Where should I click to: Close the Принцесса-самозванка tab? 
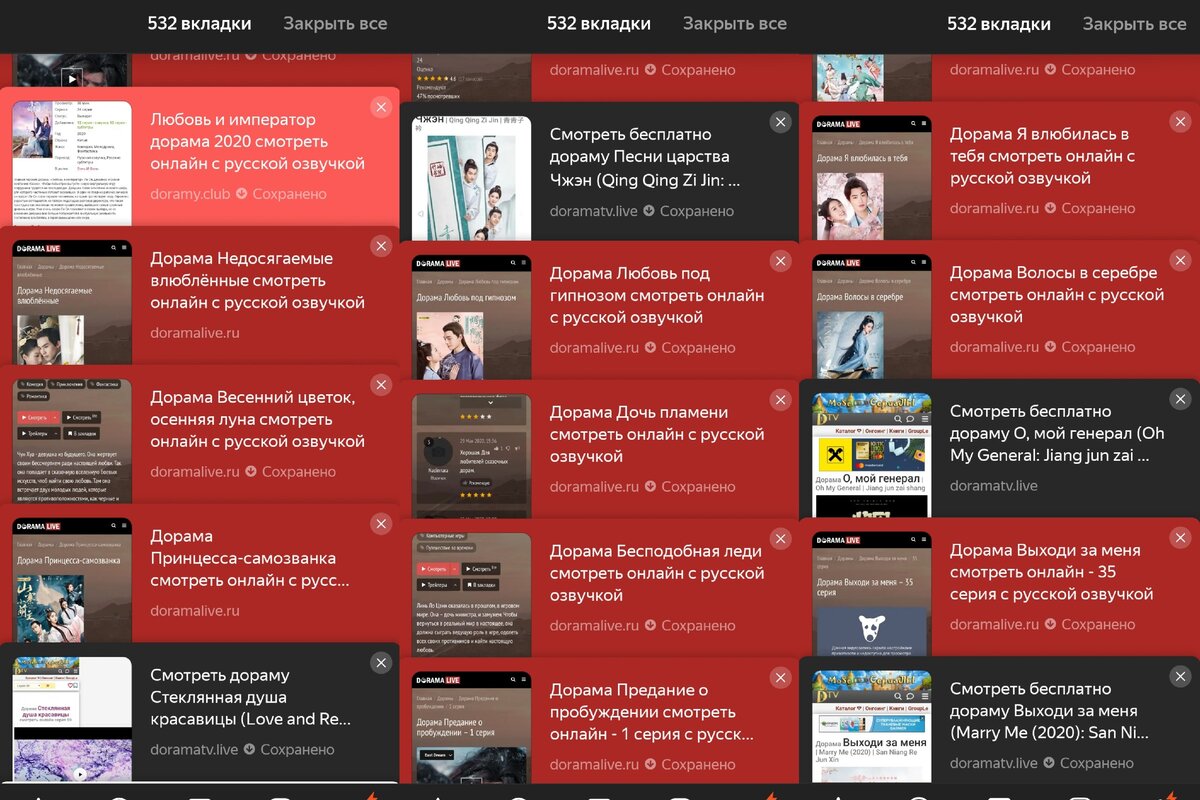[380, 524]
